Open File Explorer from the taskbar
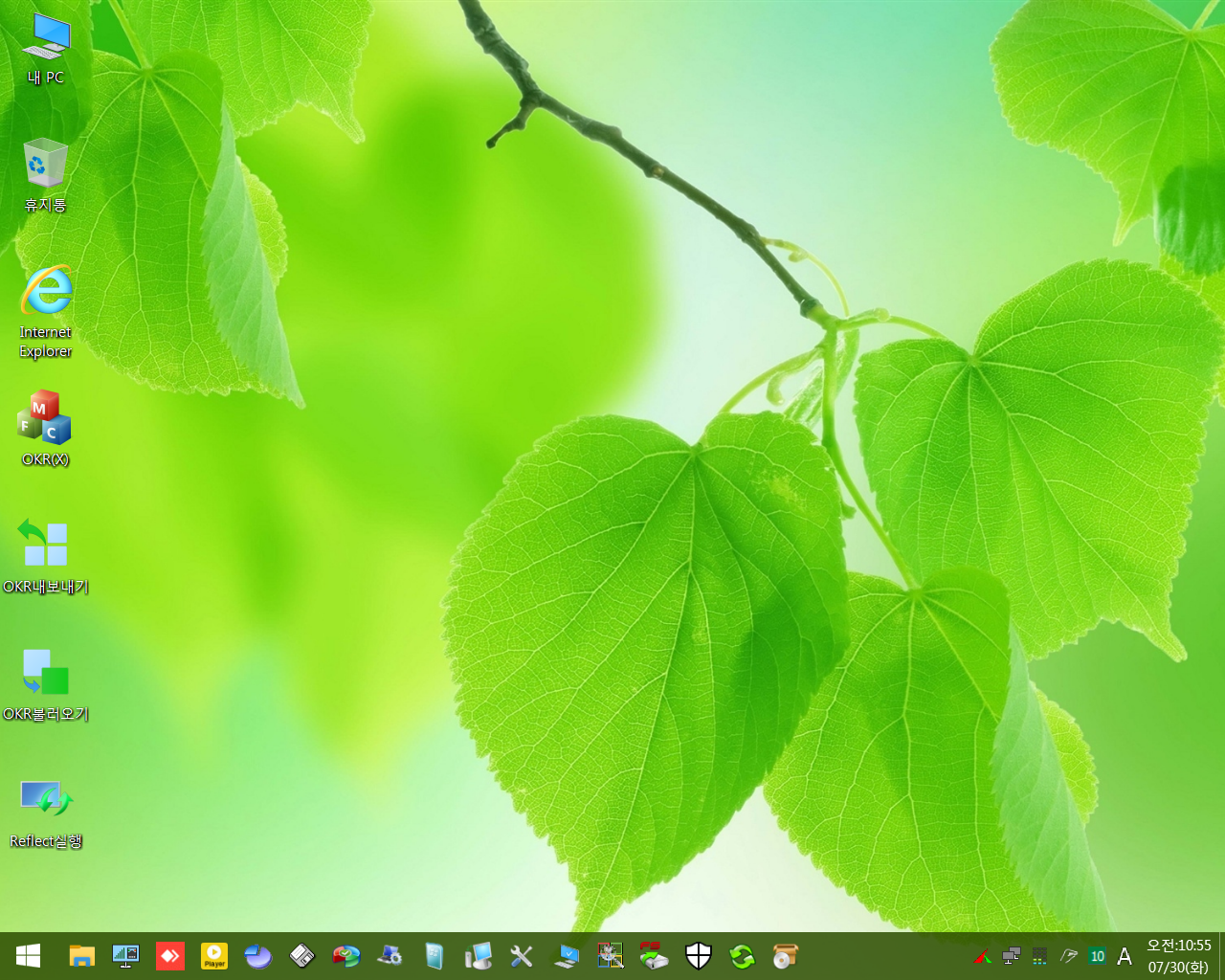Viewport: 1225px width, 980px height. tap(81, 956)
